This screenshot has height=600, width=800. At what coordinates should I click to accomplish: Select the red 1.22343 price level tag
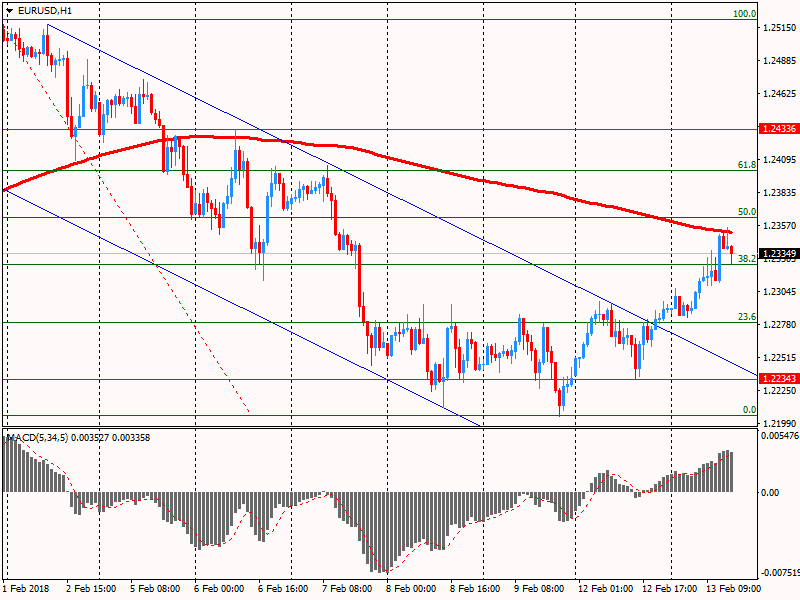click(779, 379)
